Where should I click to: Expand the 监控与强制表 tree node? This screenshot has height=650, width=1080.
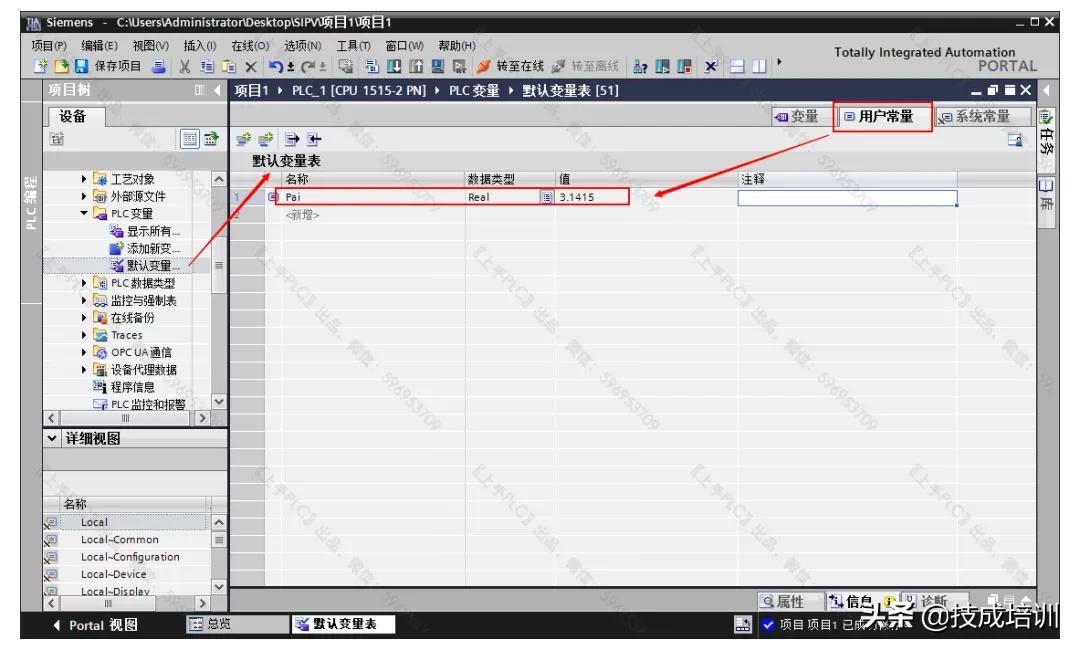[x=84, y=300]
